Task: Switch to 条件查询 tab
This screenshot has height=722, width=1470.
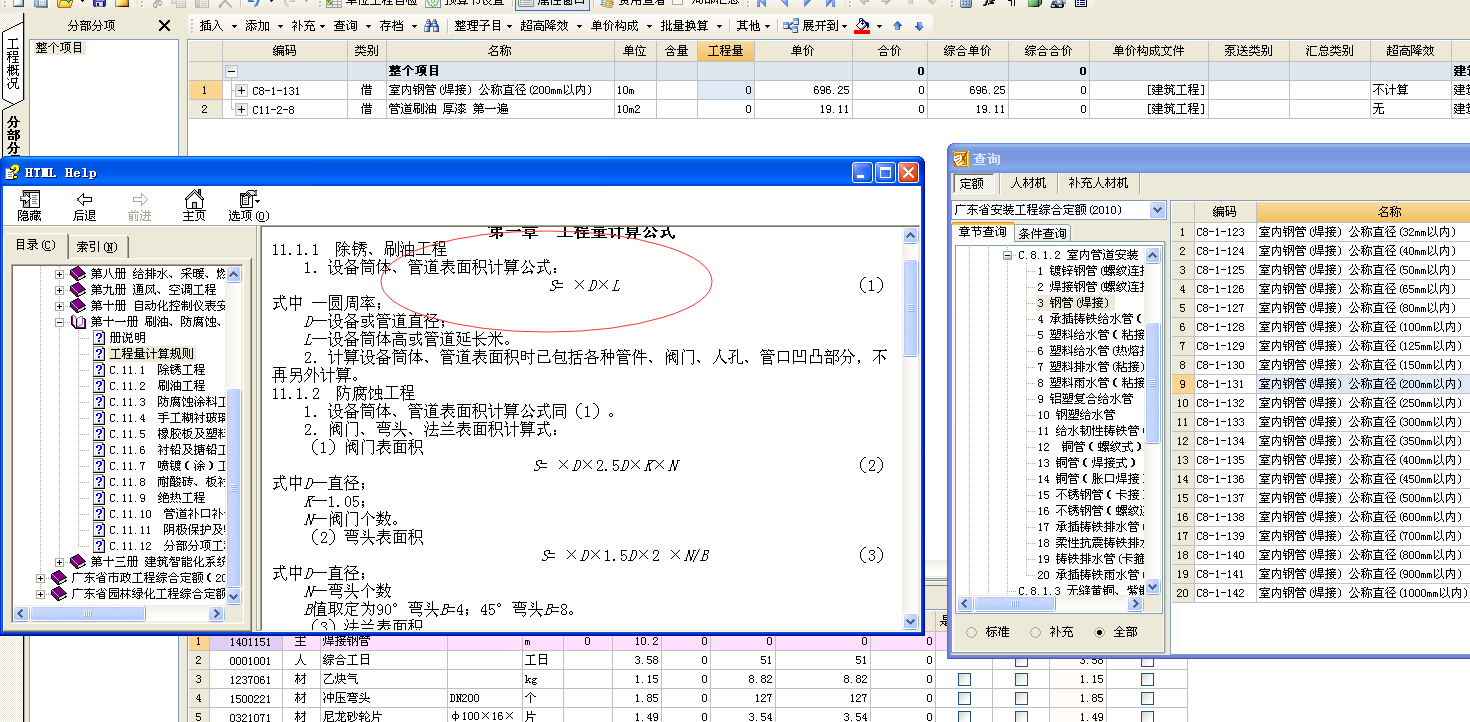Action: 1042,234
